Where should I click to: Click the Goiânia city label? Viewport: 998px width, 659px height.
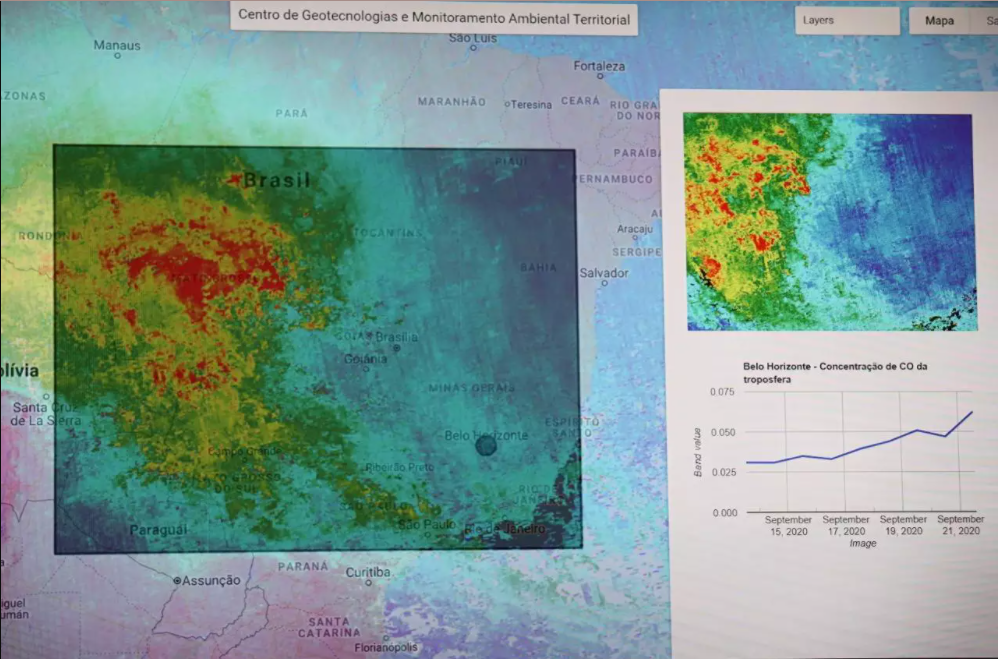click(x=364, y=359)
